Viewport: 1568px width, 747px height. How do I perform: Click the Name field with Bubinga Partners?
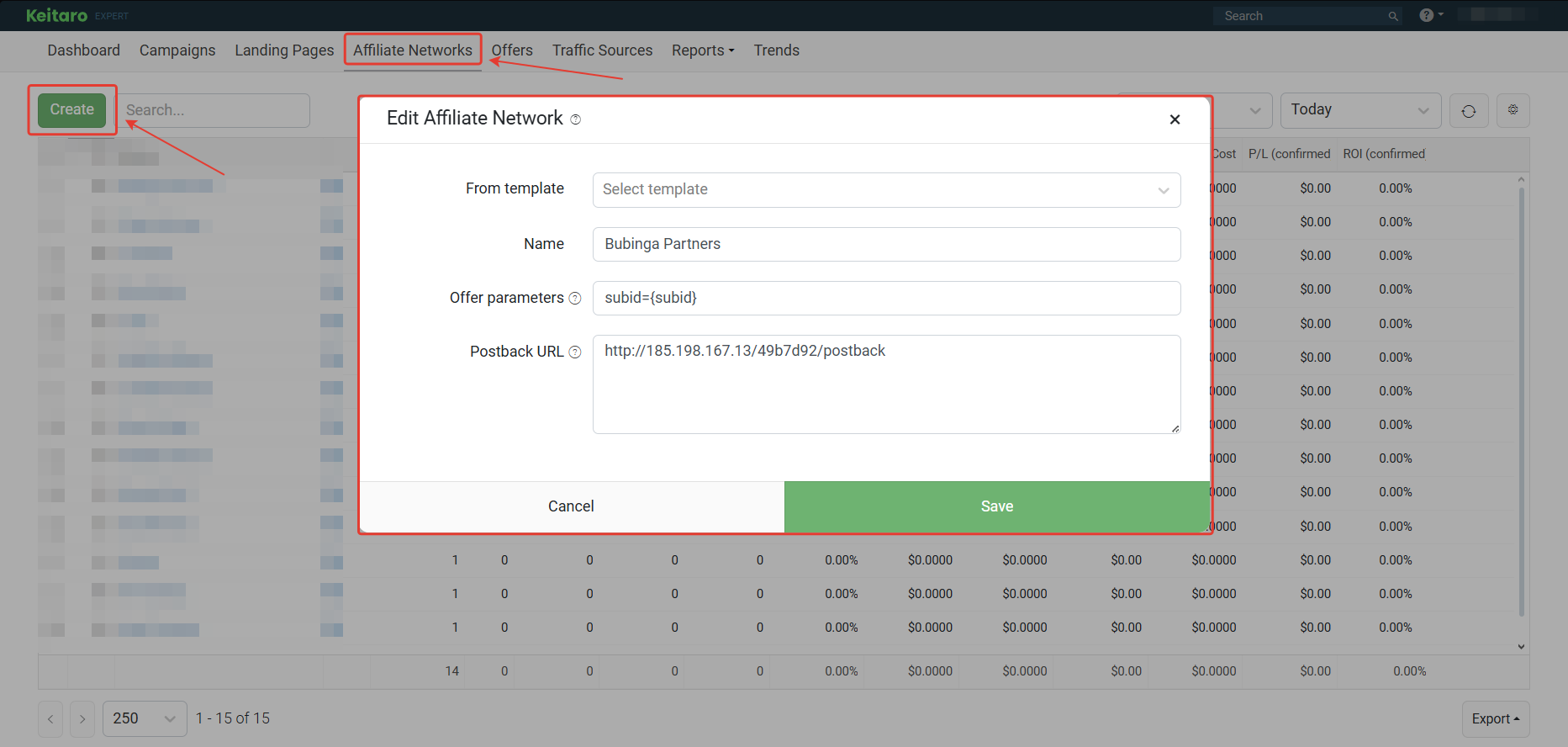(886, 244)
